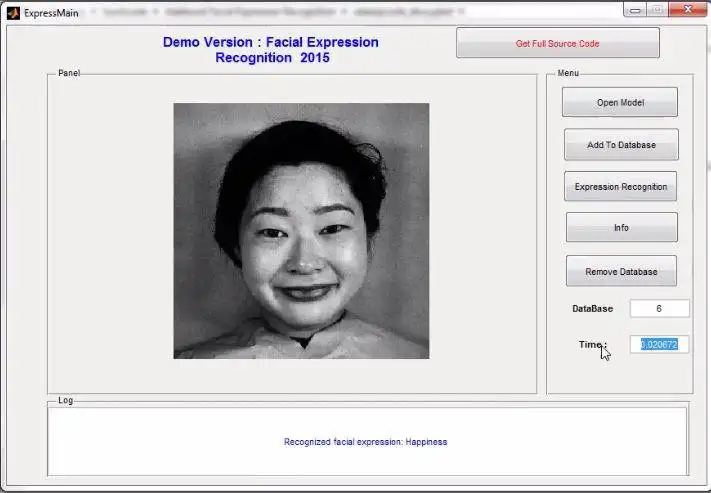Click the 'Recognized facial expression: Happiness' text

[x=365, y=442]
